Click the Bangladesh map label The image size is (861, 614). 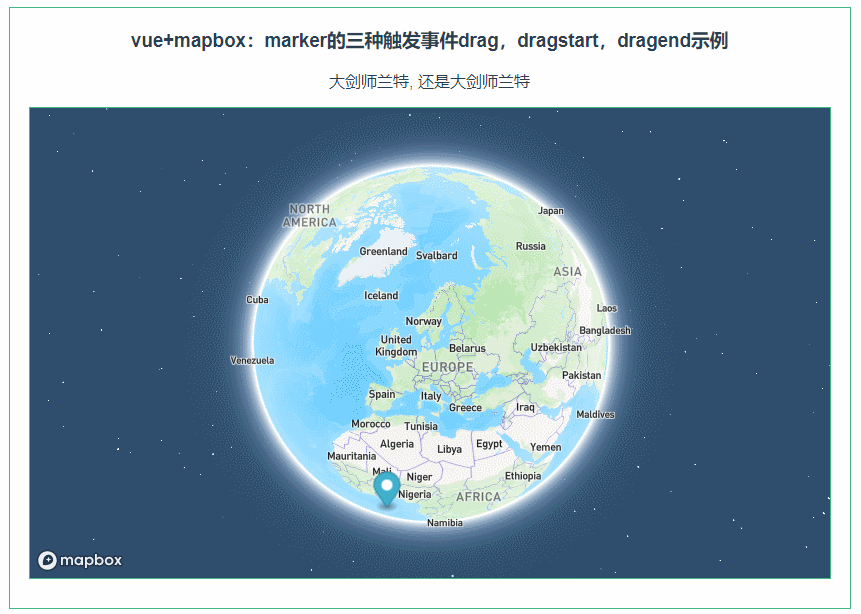pos(605,331)
